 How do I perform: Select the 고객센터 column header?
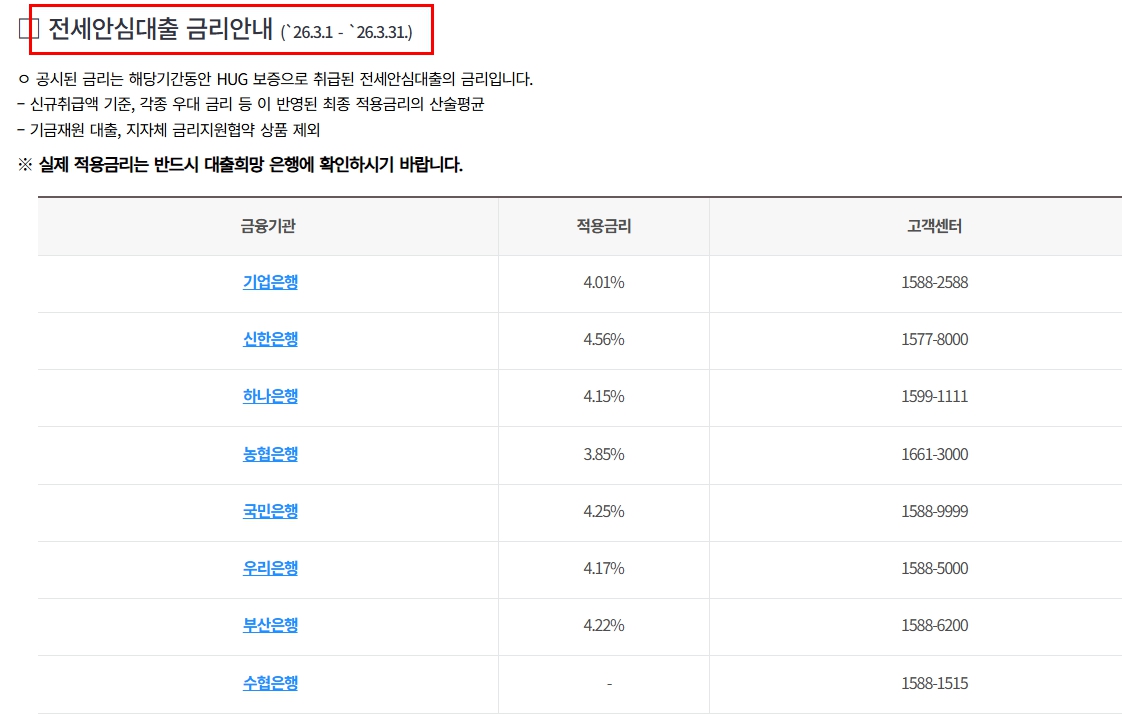(x=935, y=226)
